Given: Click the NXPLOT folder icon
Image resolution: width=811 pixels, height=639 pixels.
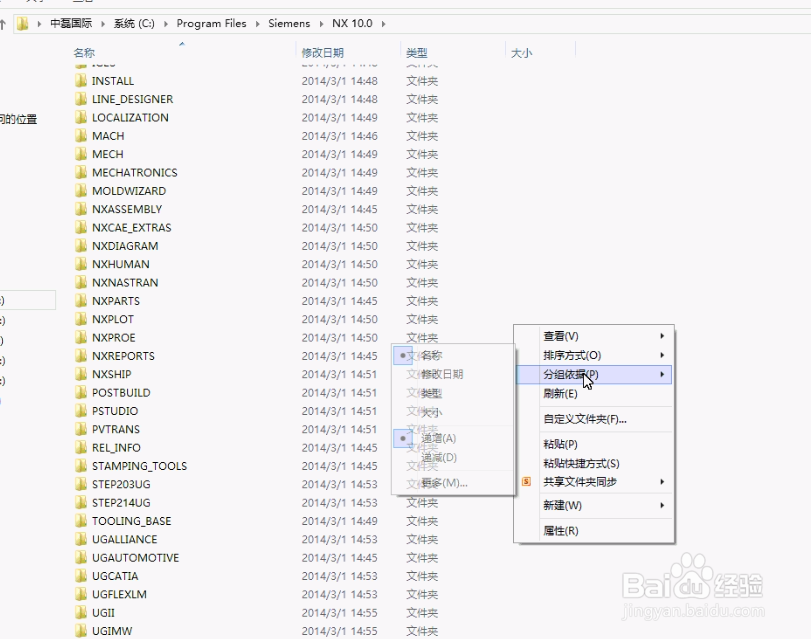Looking at the screenshot, I should [81, 319].
